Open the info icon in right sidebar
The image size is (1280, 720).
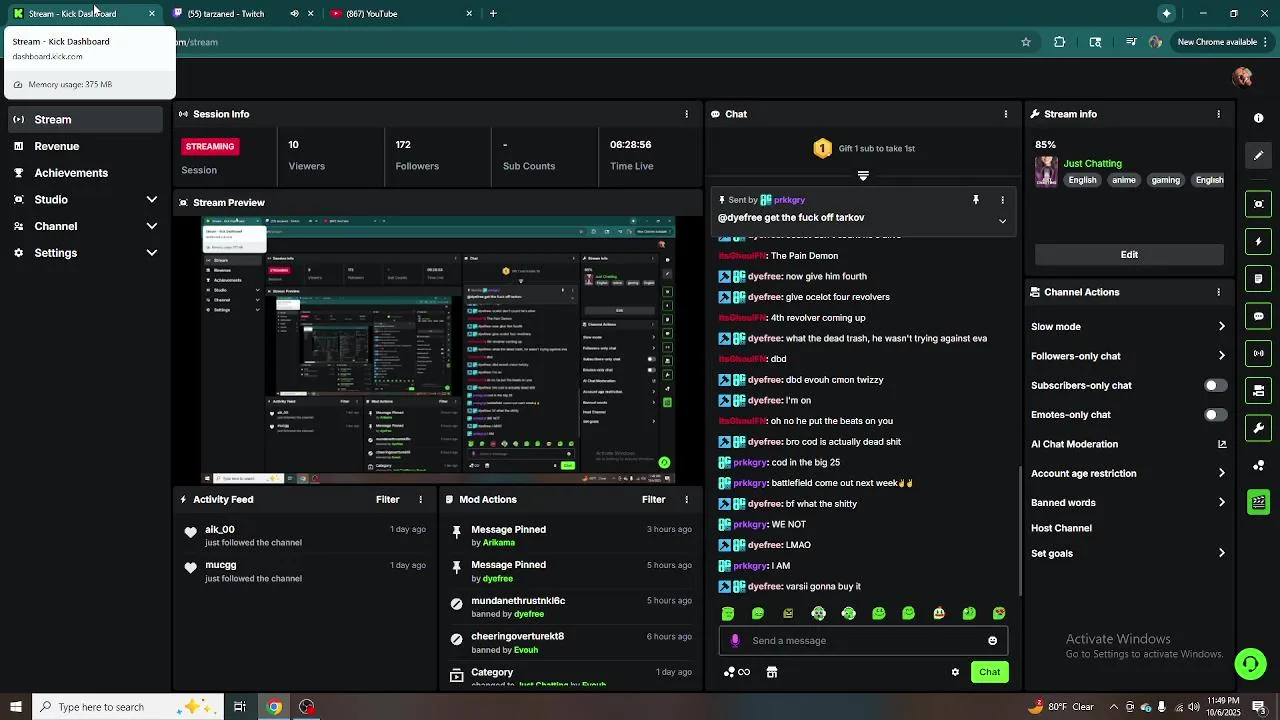tap(1258, 118)
